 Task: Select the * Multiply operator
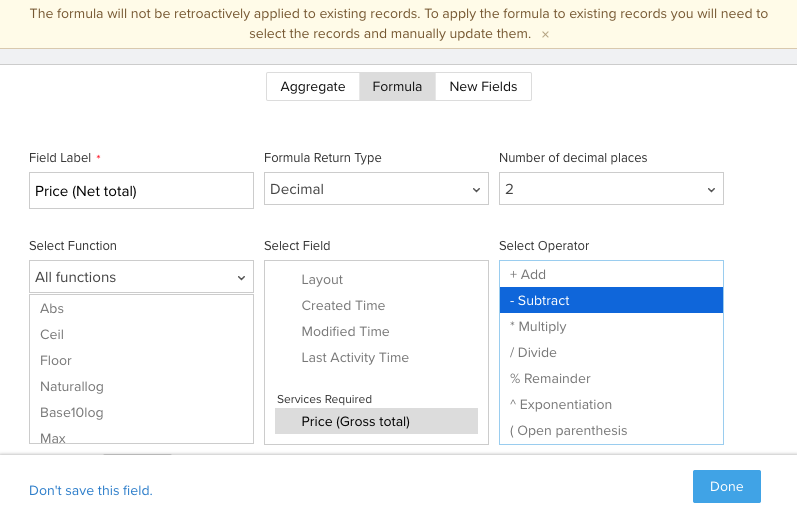[538, 327]
